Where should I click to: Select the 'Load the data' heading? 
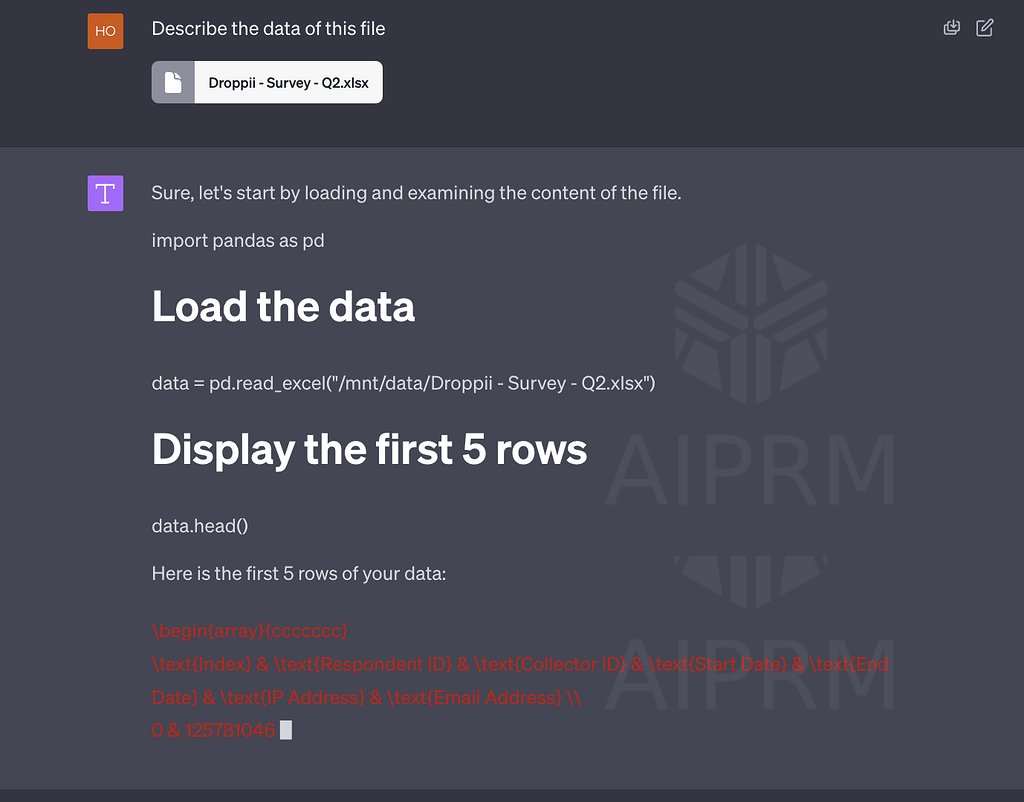[283, 307]
